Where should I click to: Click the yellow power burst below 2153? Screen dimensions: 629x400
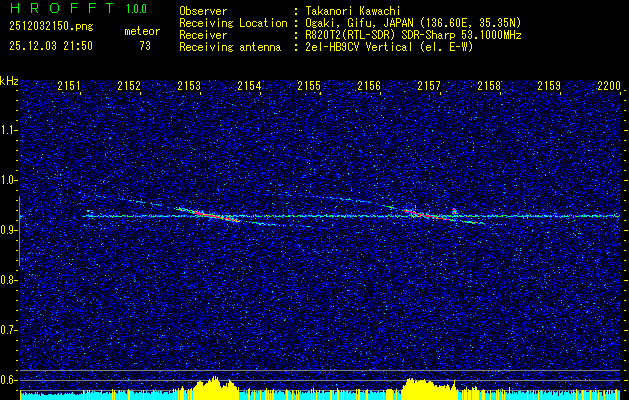[x=216, y=388]
